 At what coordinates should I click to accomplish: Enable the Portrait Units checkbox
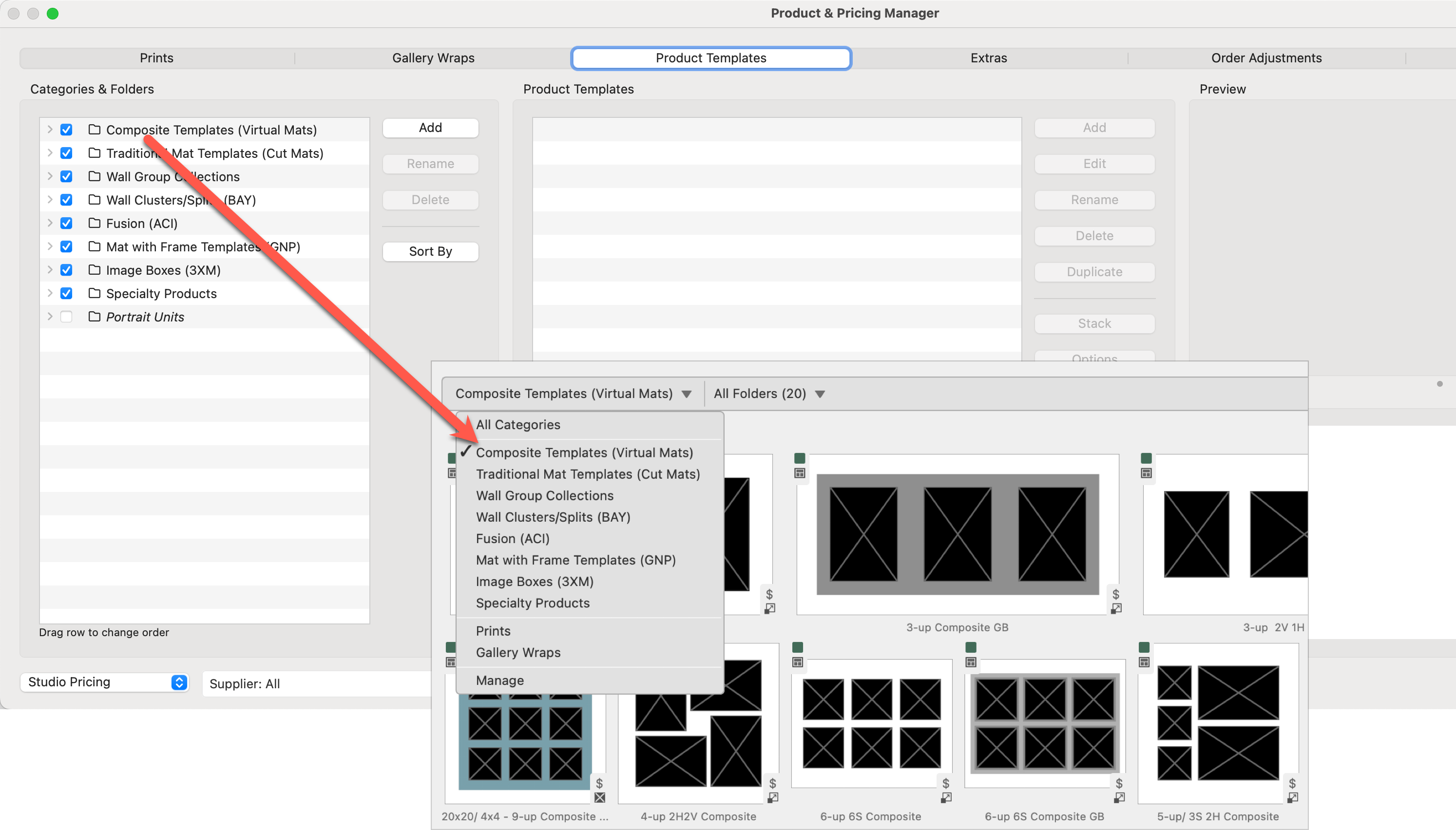tap(66, 317)
